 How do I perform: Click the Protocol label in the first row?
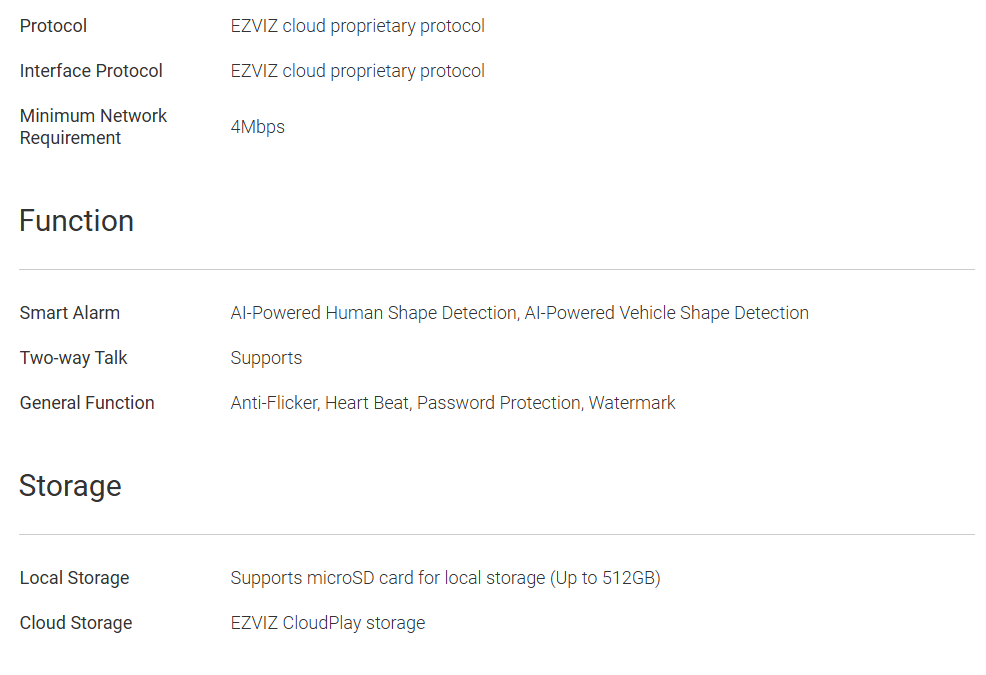tap(53, 26)
